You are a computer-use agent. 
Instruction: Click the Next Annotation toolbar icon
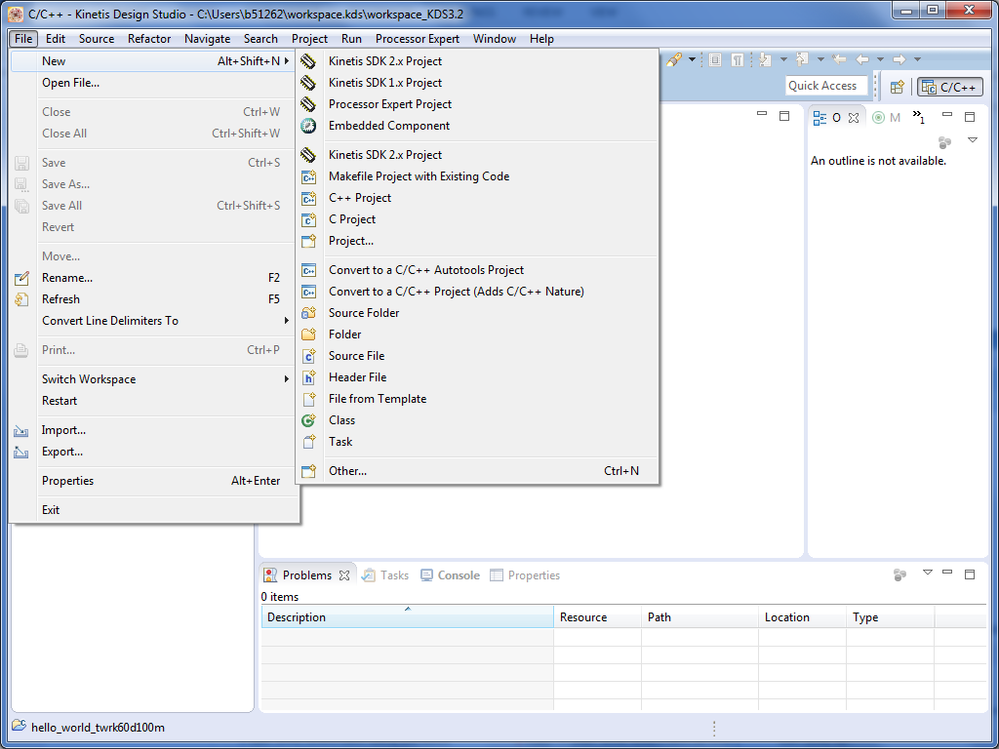[765, 60]
